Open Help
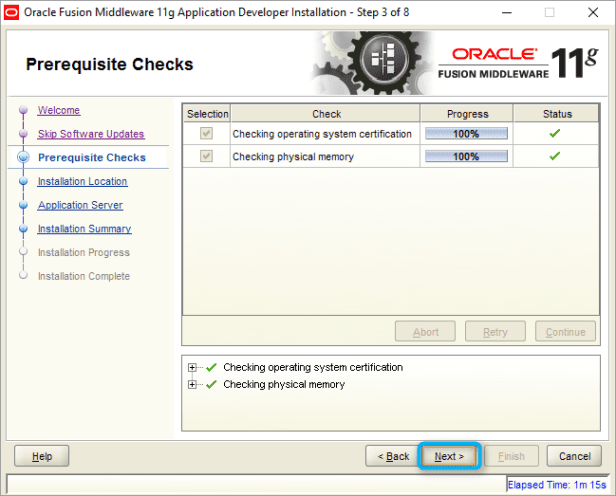This screenshot has width=616, height=496. 42,456
